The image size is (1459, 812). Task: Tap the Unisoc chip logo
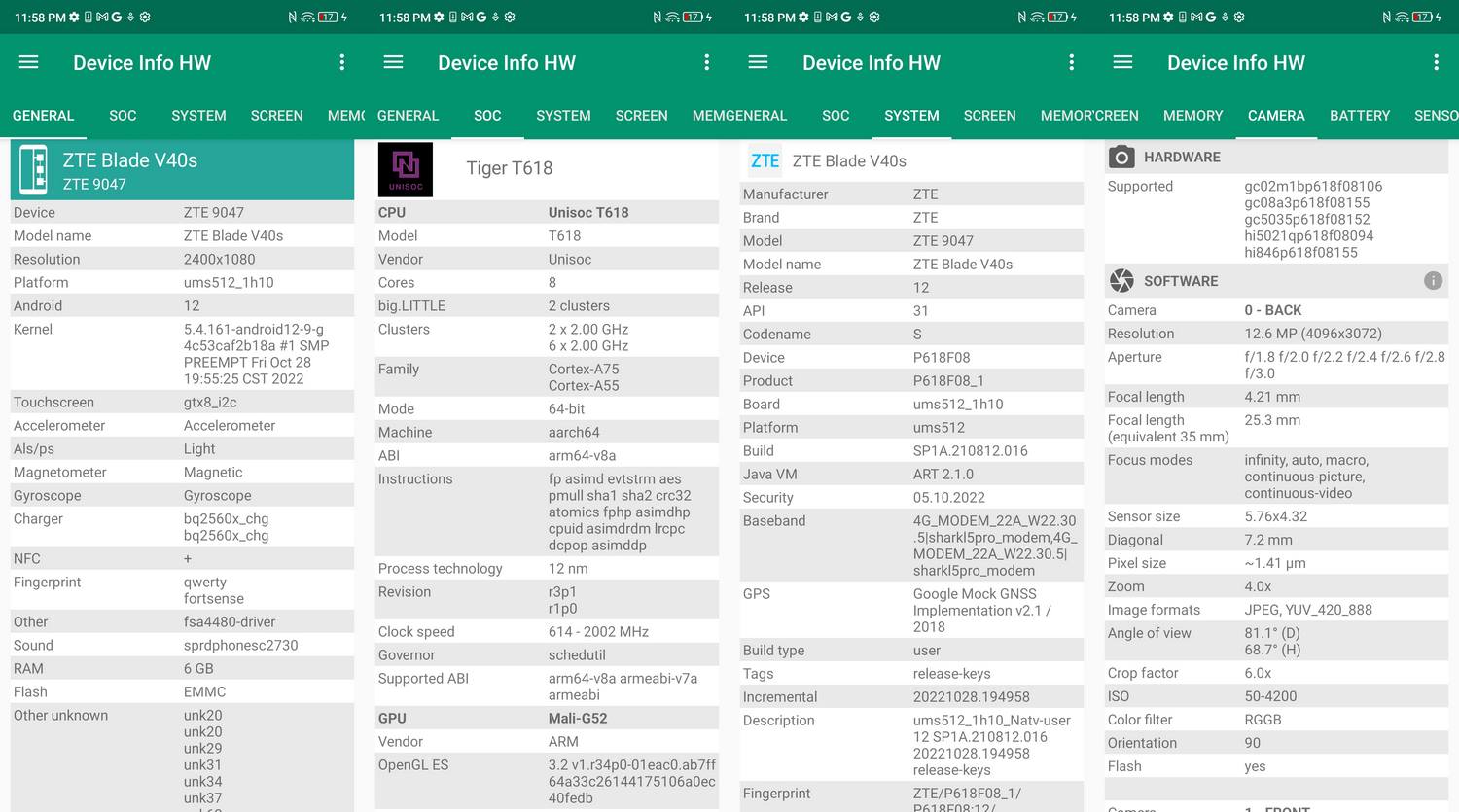pos(406,169)
